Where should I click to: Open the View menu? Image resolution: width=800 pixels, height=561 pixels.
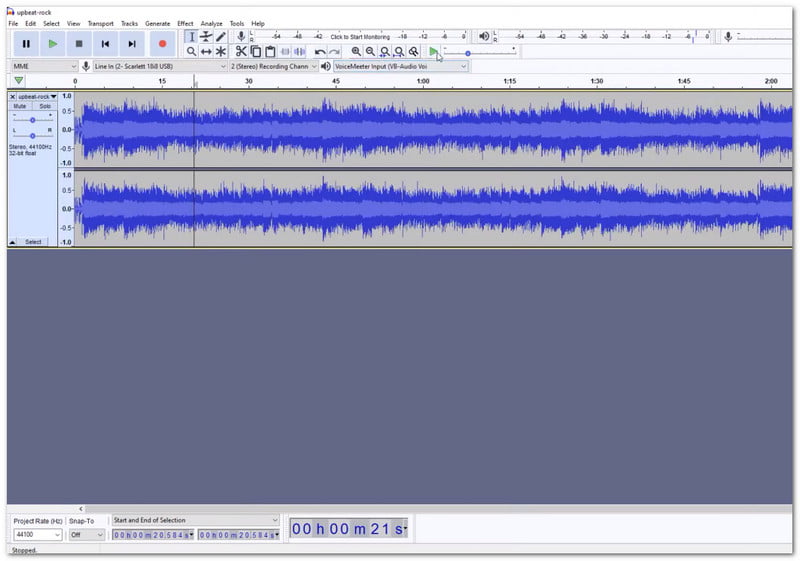click(x=73, y=23)
